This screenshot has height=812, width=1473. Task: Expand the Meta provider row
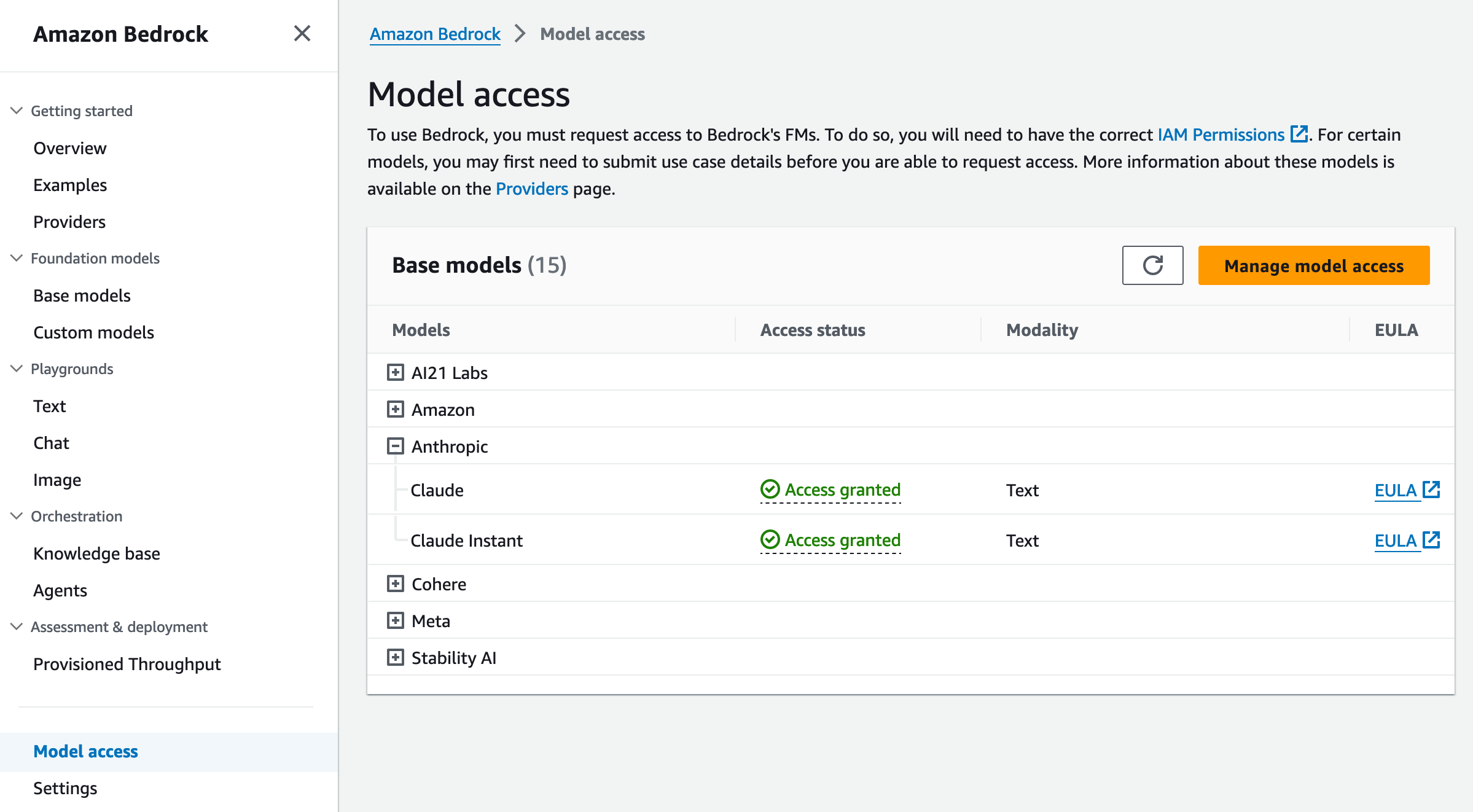click(x=396, y=620)
